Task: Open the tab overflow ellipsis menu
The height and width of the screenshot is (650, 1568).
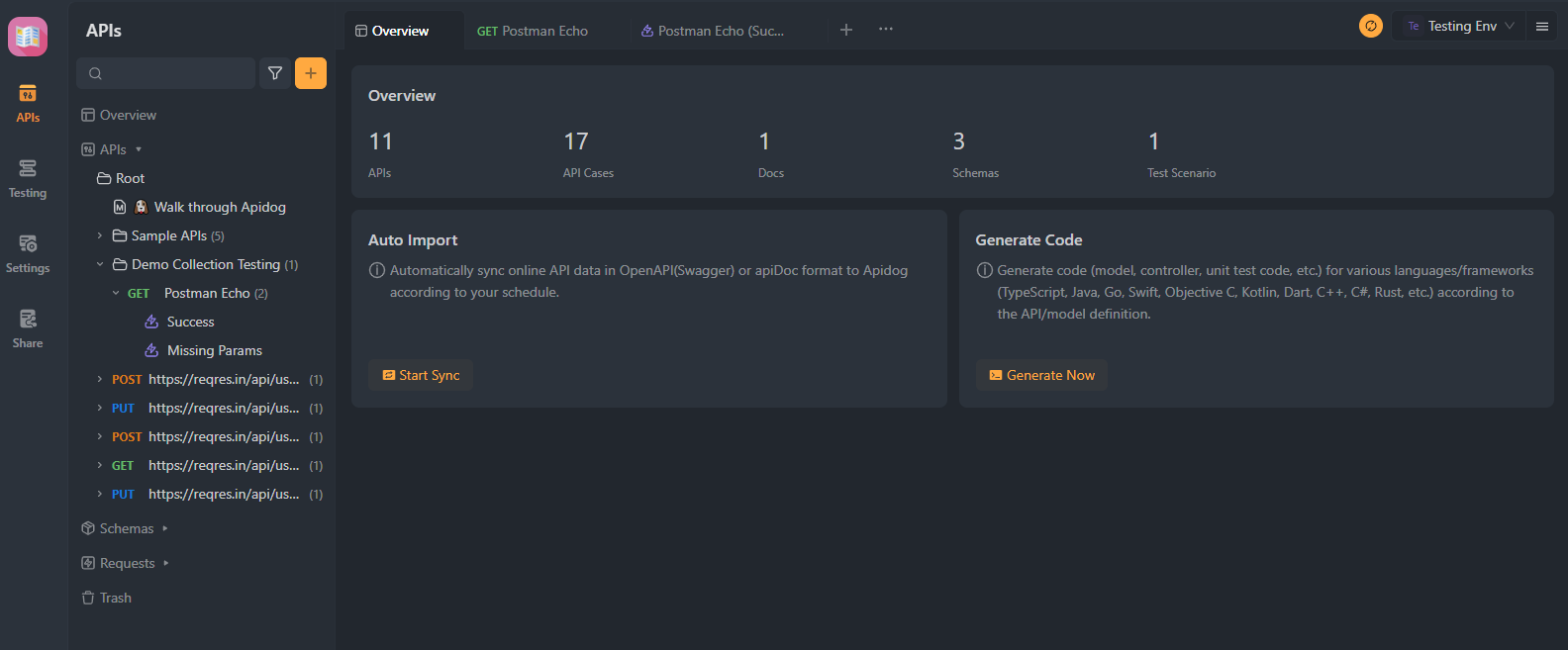Action: point(886,29)
